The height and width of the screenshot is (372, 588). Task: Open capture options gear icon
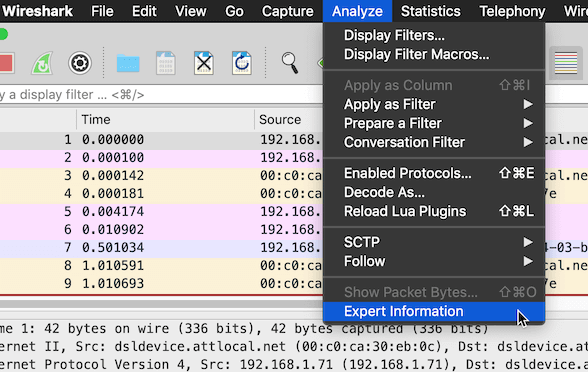(x=80, y=63)
